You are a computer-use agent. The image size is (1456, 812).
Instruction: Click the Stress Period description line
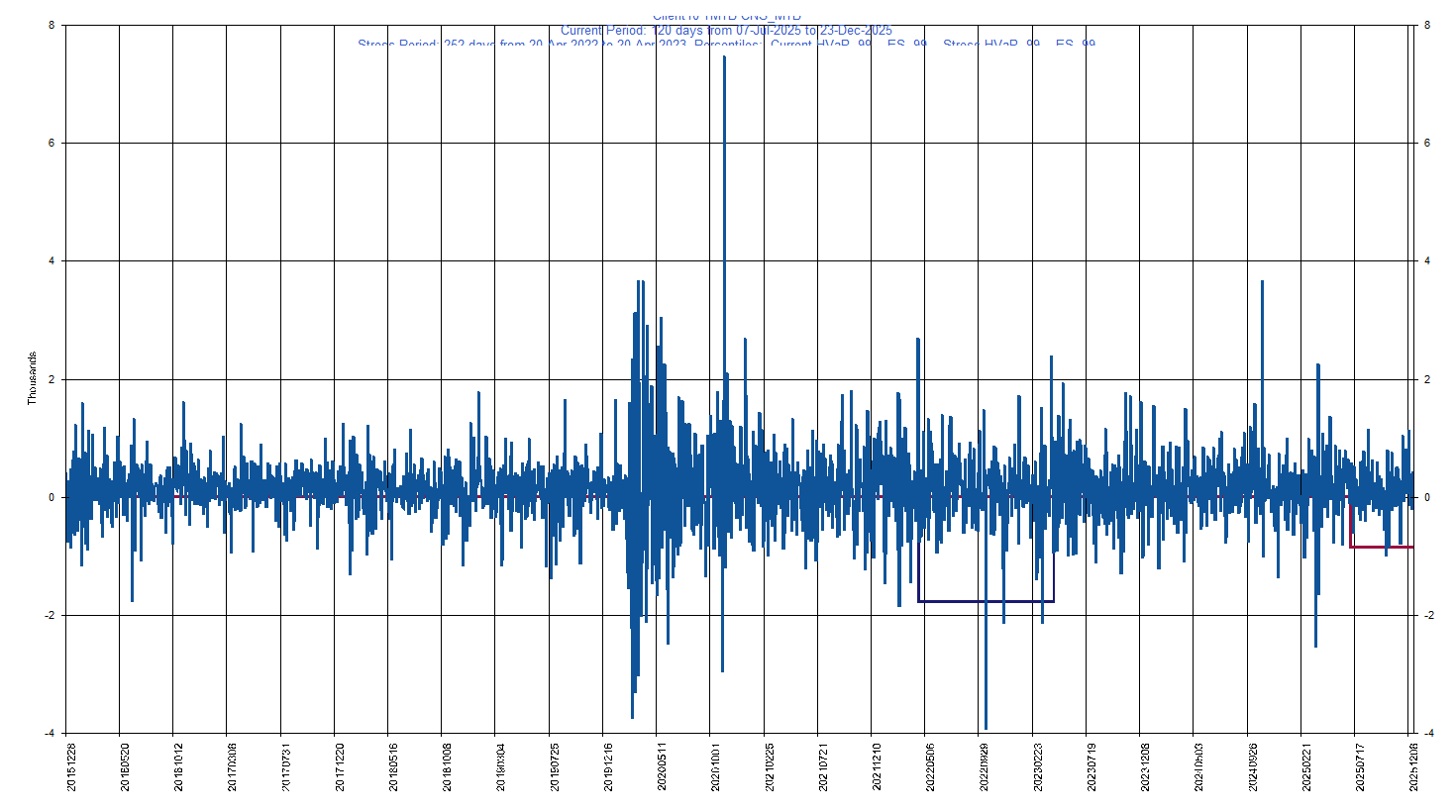[728, 46]
